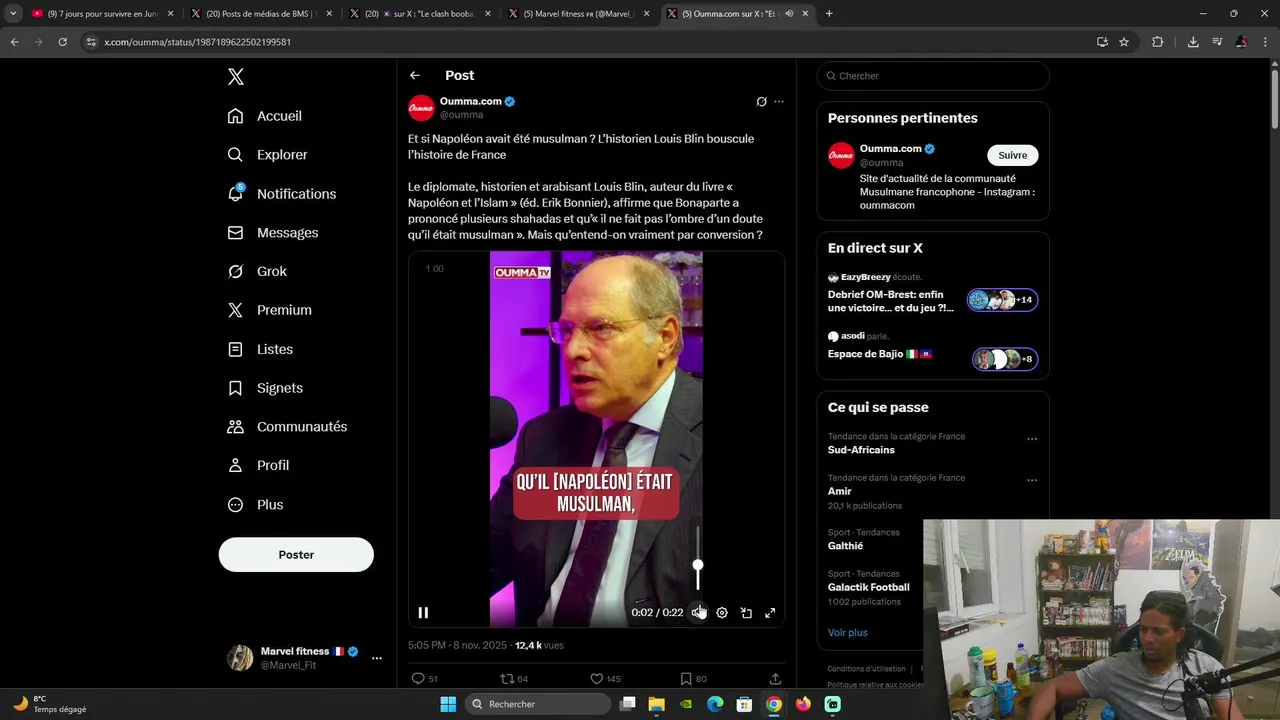Like the post with 145 likes

click(605, 678)
